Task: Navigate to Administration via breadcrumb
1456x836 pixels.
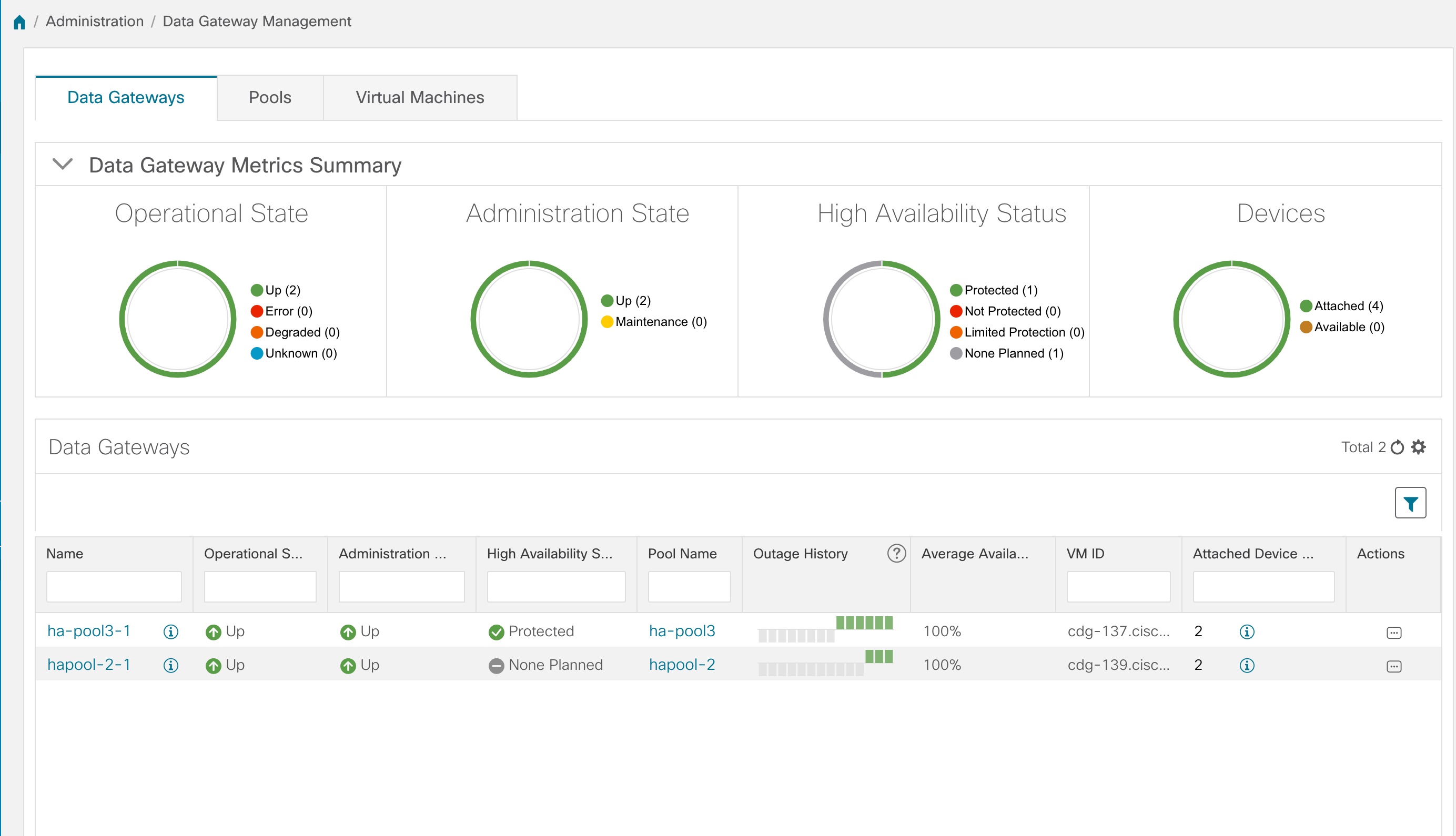Action: [95, 21]
